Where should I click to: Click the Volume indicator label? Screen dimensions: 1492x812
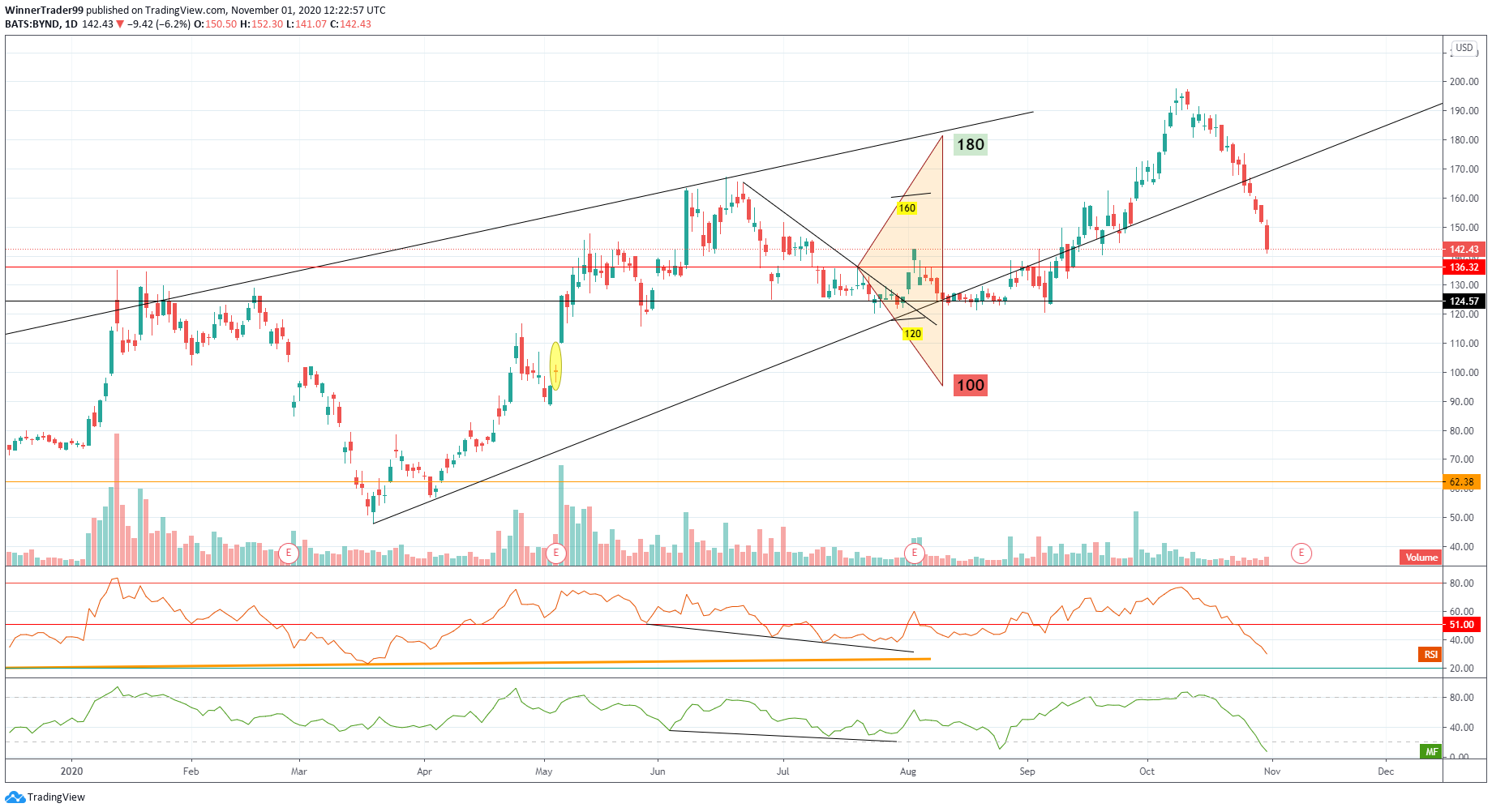(1421, 558)
